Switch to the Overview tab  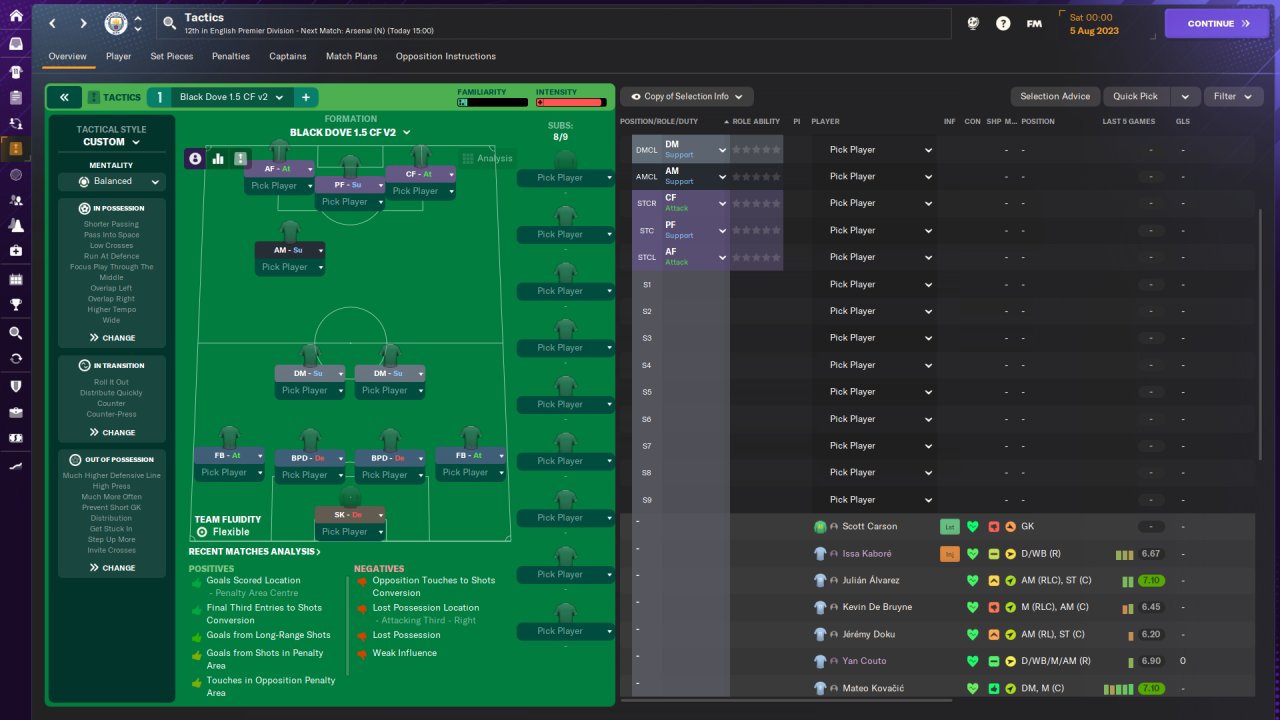tap(68, 56)
